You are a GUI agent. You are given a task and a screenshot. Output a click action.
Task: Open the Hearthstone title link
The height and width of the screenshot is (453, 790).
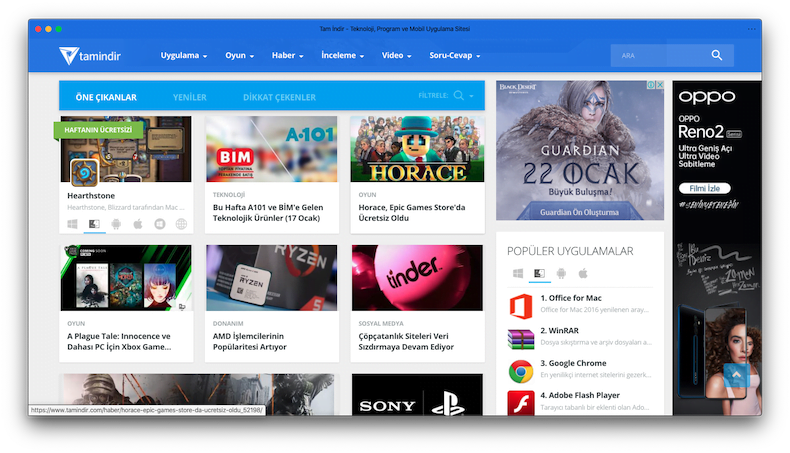pos(91,196)
